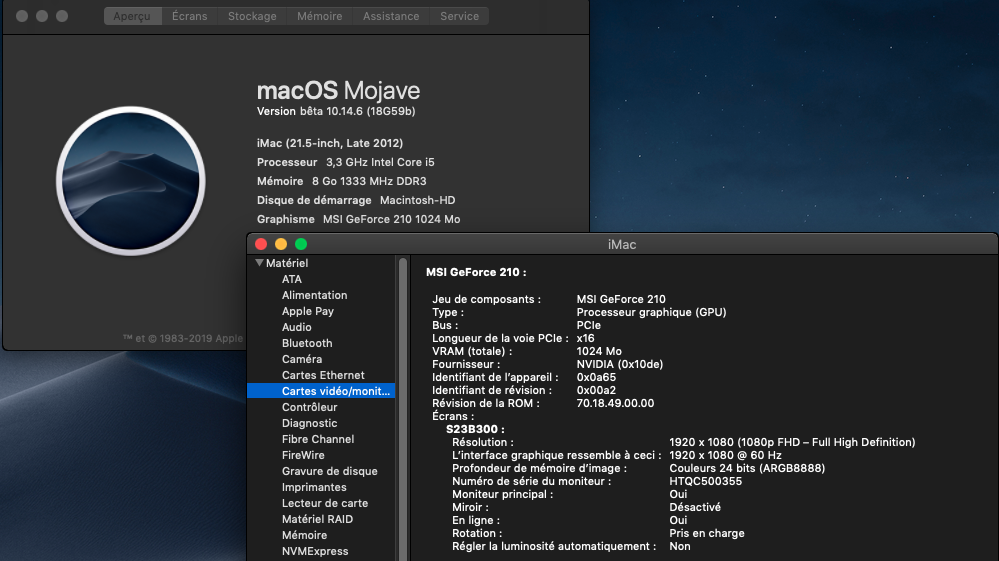Select Cartes vidéo/moniteurs in the sidebar
The image size is (999, 561).
coord(321,390)
